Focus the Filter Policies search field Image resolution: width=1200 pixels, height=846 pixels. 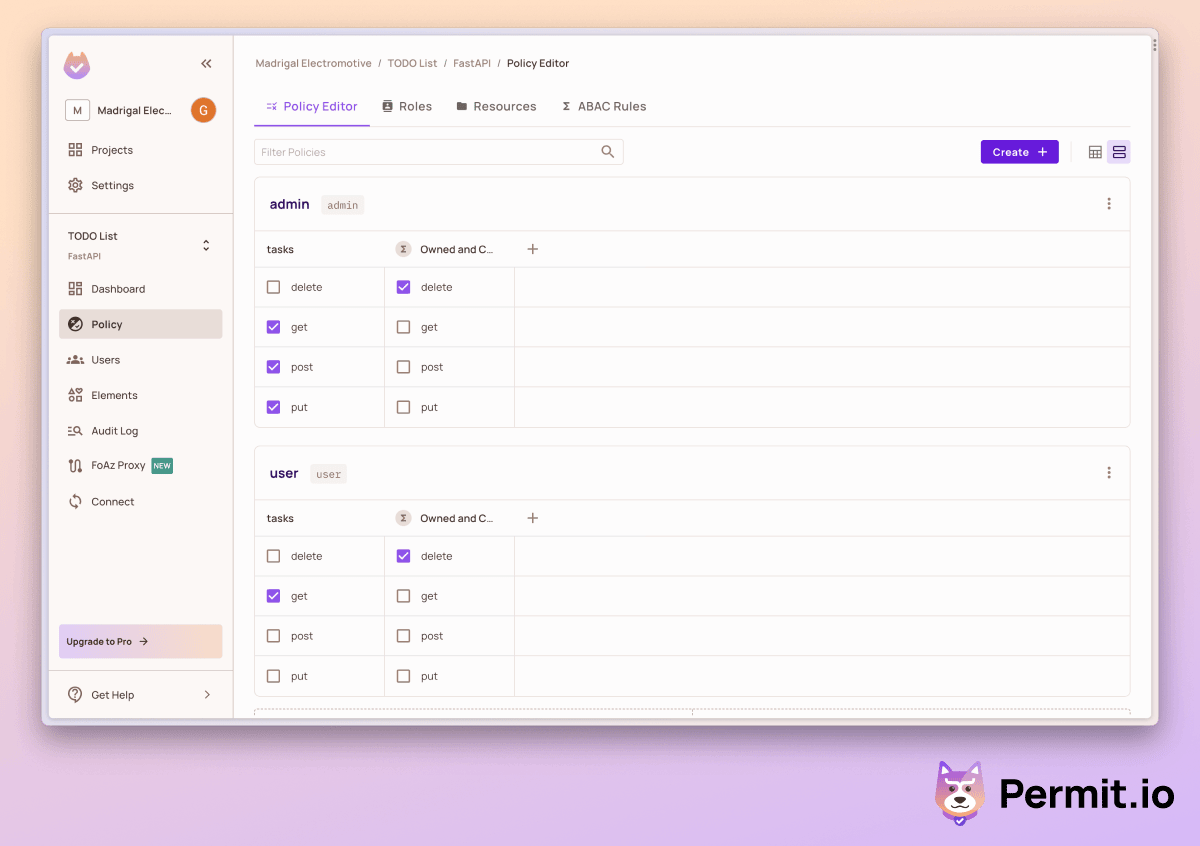click(x=425, y=152)
